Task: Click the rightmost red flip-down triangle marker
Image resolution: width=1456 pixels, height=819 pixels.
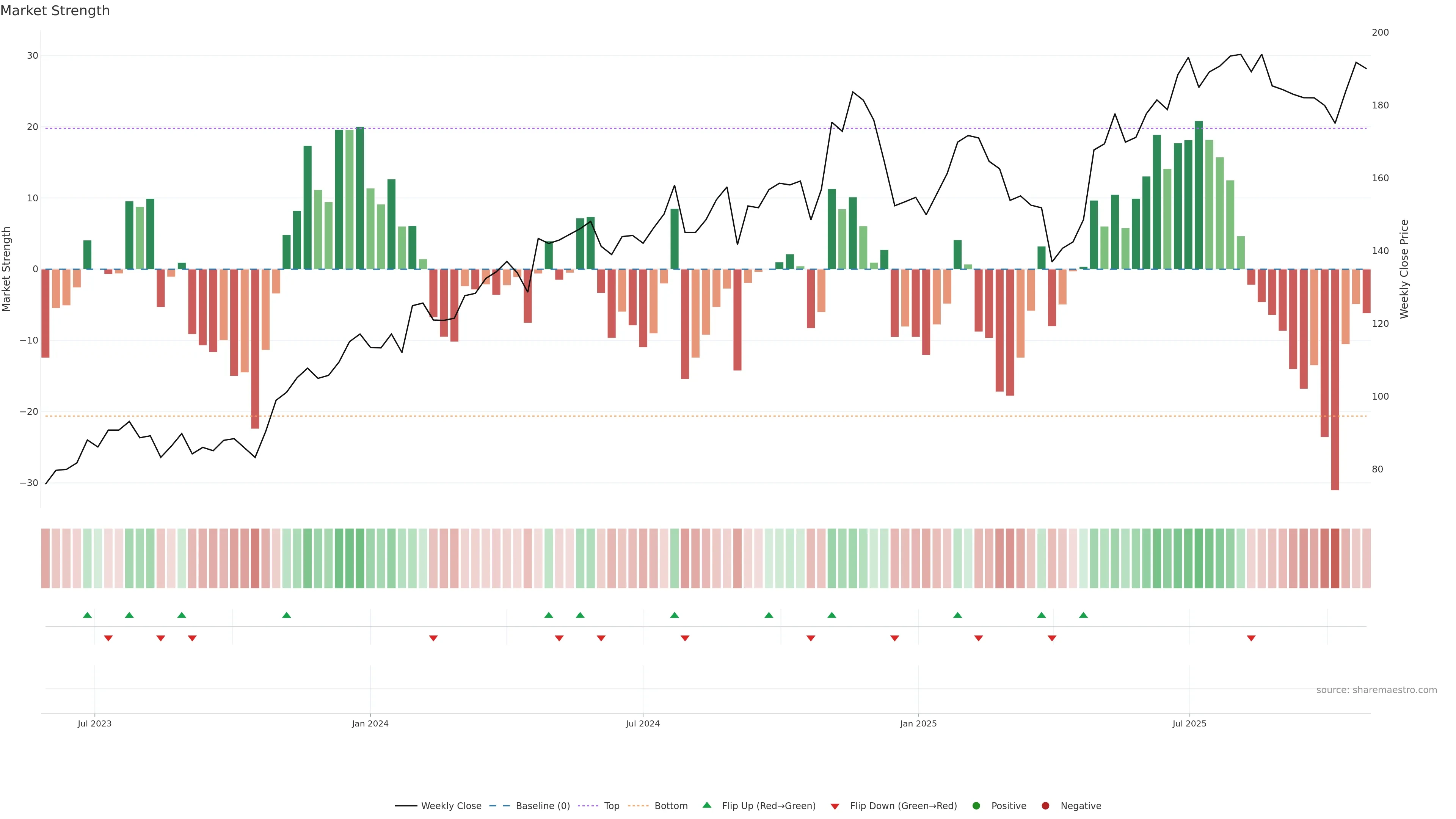Action: coord(1251,638)
